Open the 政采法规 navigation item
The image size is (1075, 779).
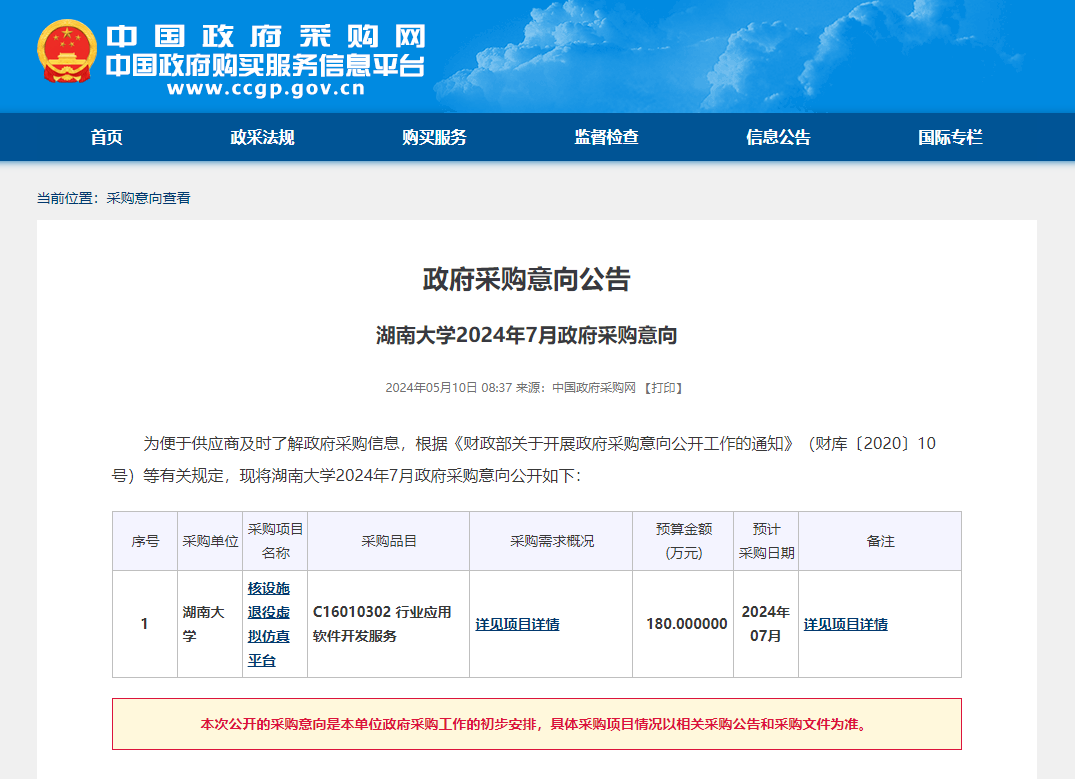pyautogui.click(x=263, y=137)
